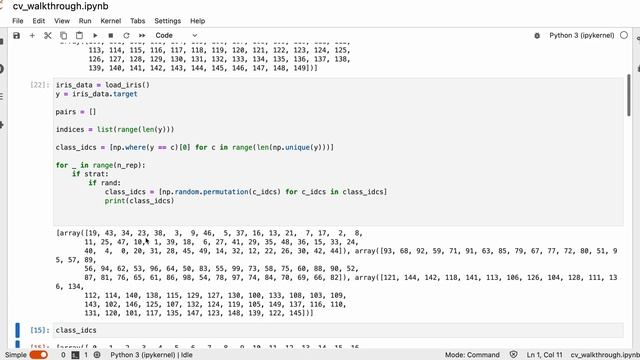
Task: Interrupt the kernel with the stop icon
Action: click(111, 36)
